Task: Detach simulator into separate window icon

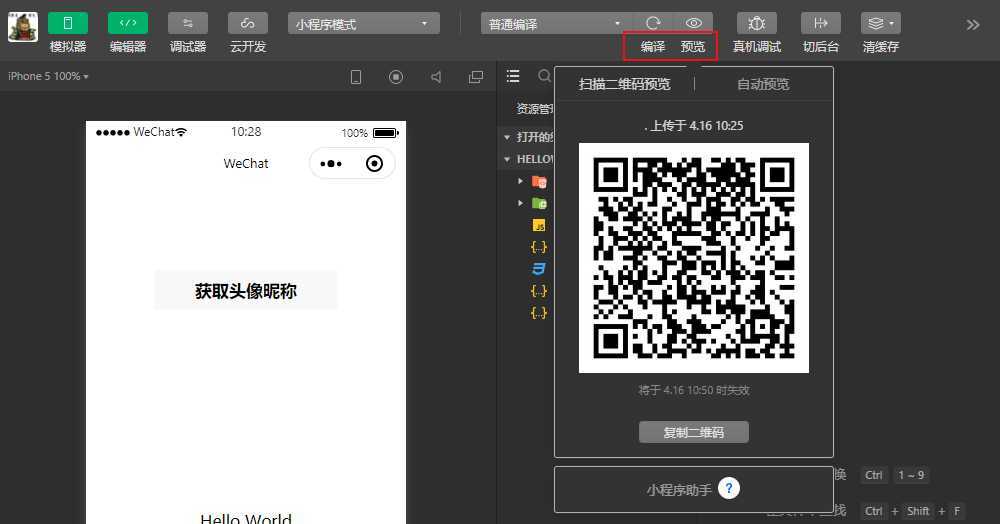Action: tap(476, 77)
